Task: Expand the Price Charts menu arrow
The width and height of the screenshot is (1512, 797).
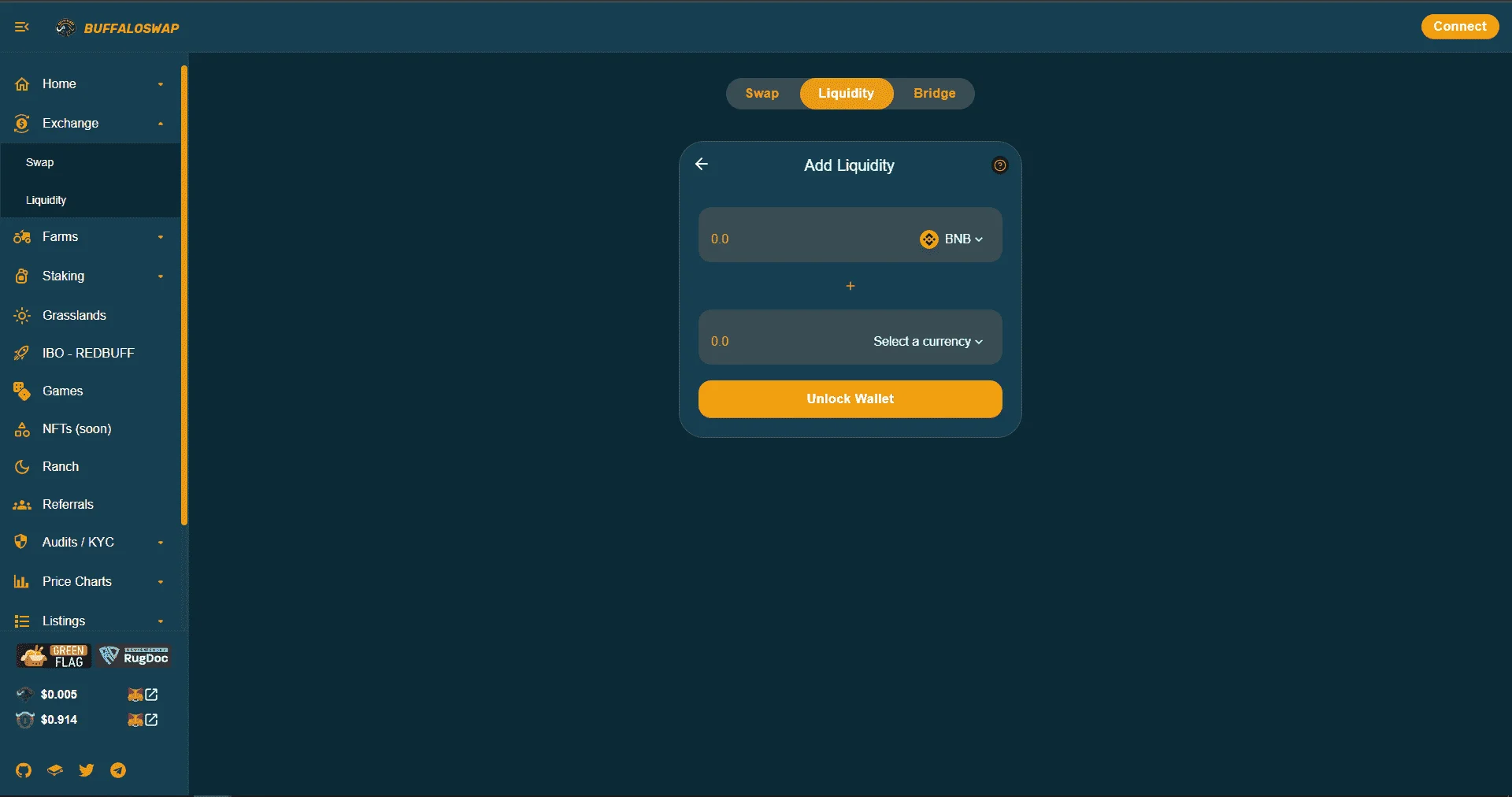Action: pos(161,582)
